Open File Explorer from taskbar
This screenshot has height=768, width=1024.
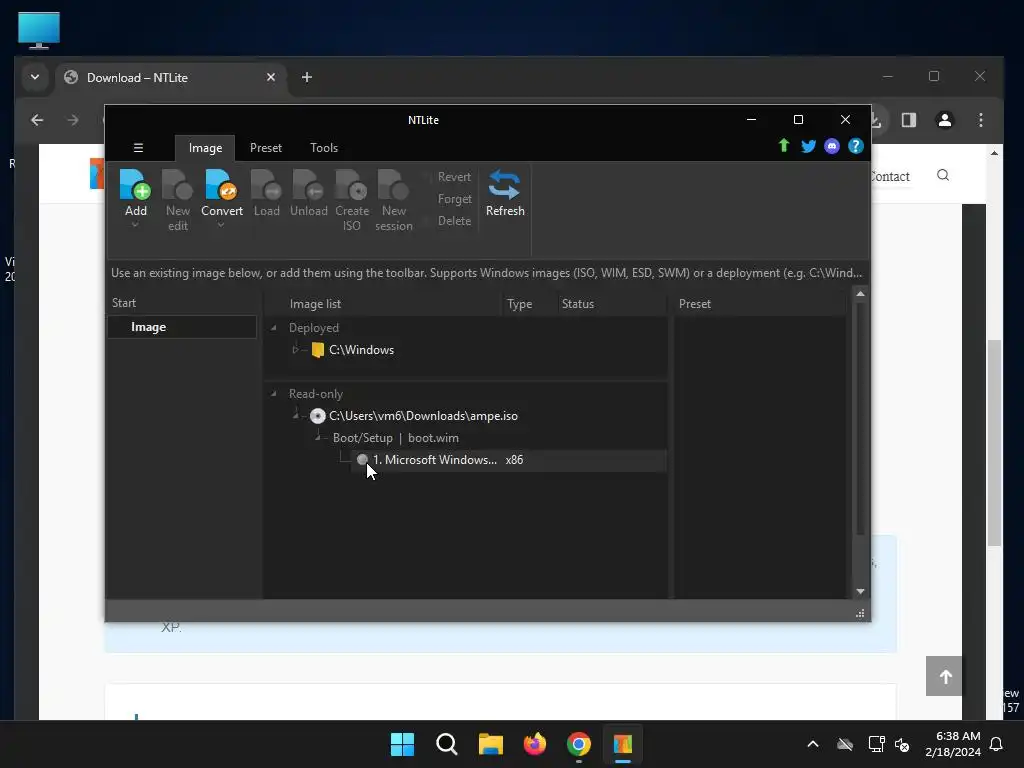coord(490,744)
